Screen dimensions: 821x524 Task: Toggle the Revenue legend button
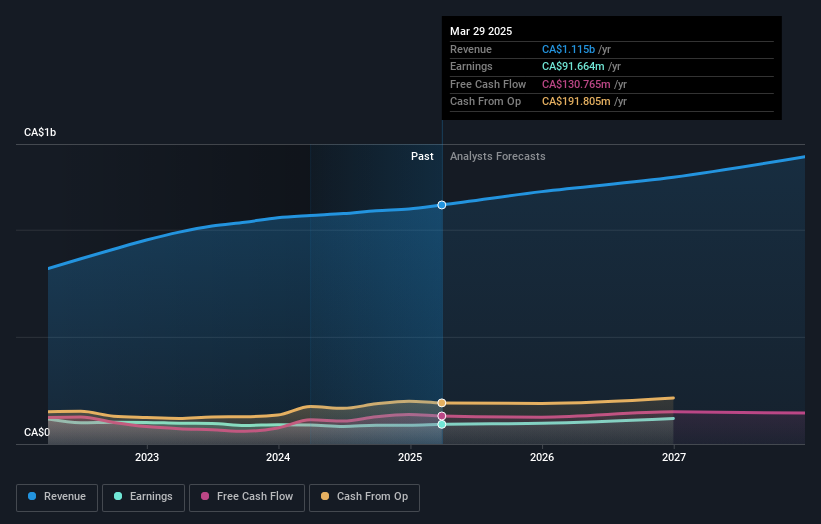(57, 497)
